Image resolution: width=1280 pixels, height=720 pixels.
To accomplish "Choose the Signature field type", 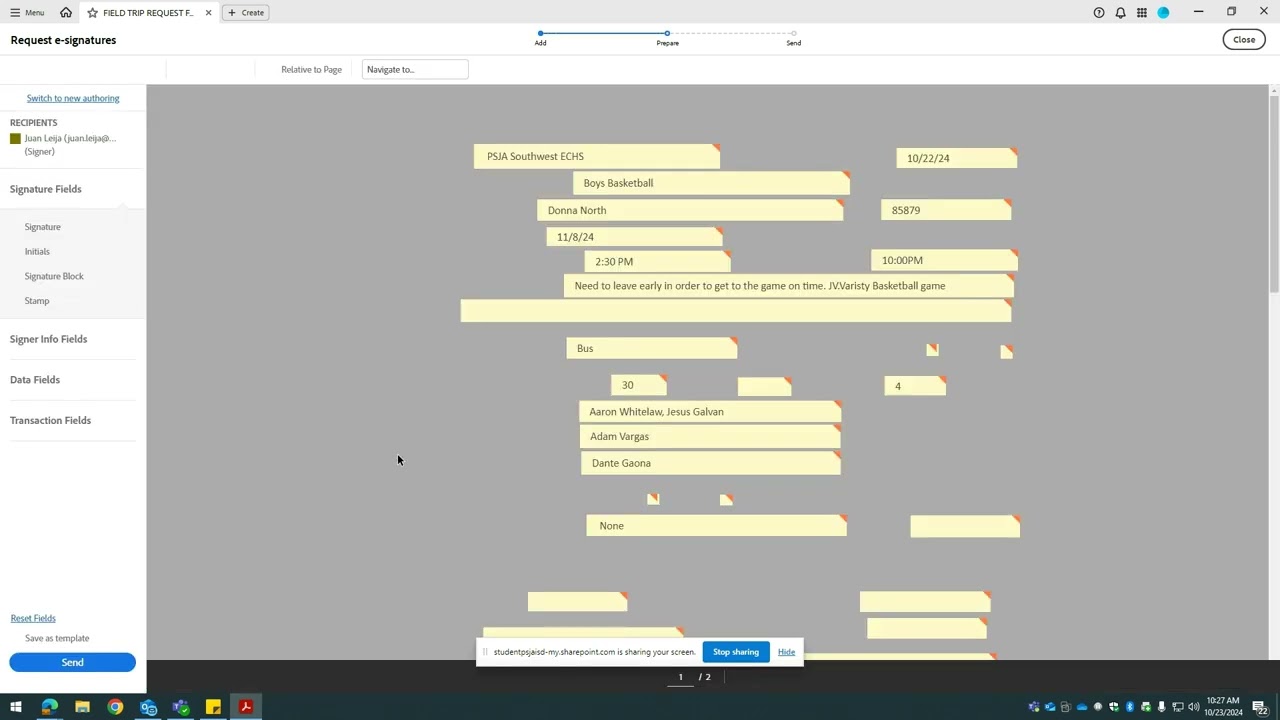I will (x=43, y=227).
